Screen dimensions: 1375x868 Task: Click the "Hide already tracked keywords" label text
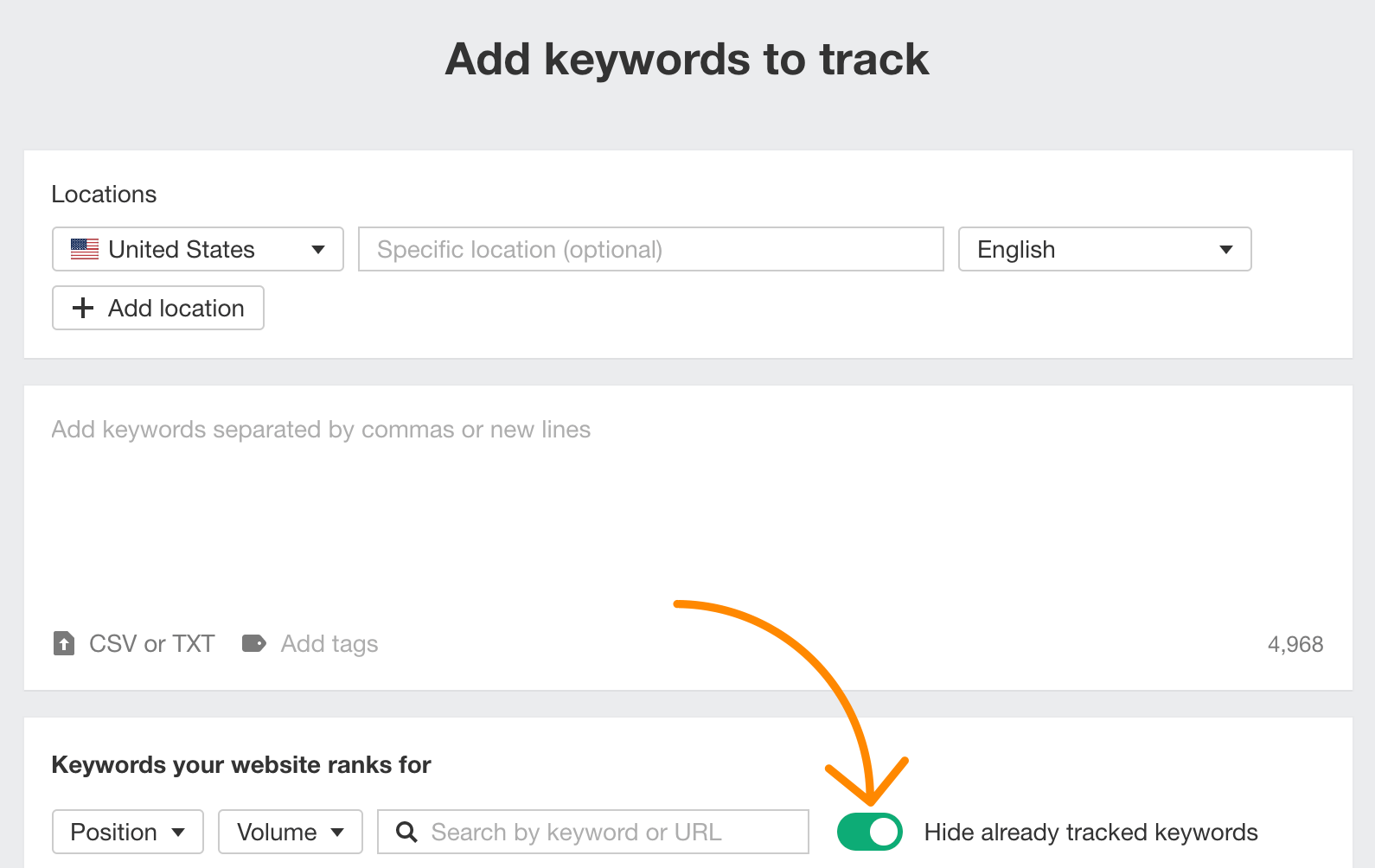pos(1090,832)
